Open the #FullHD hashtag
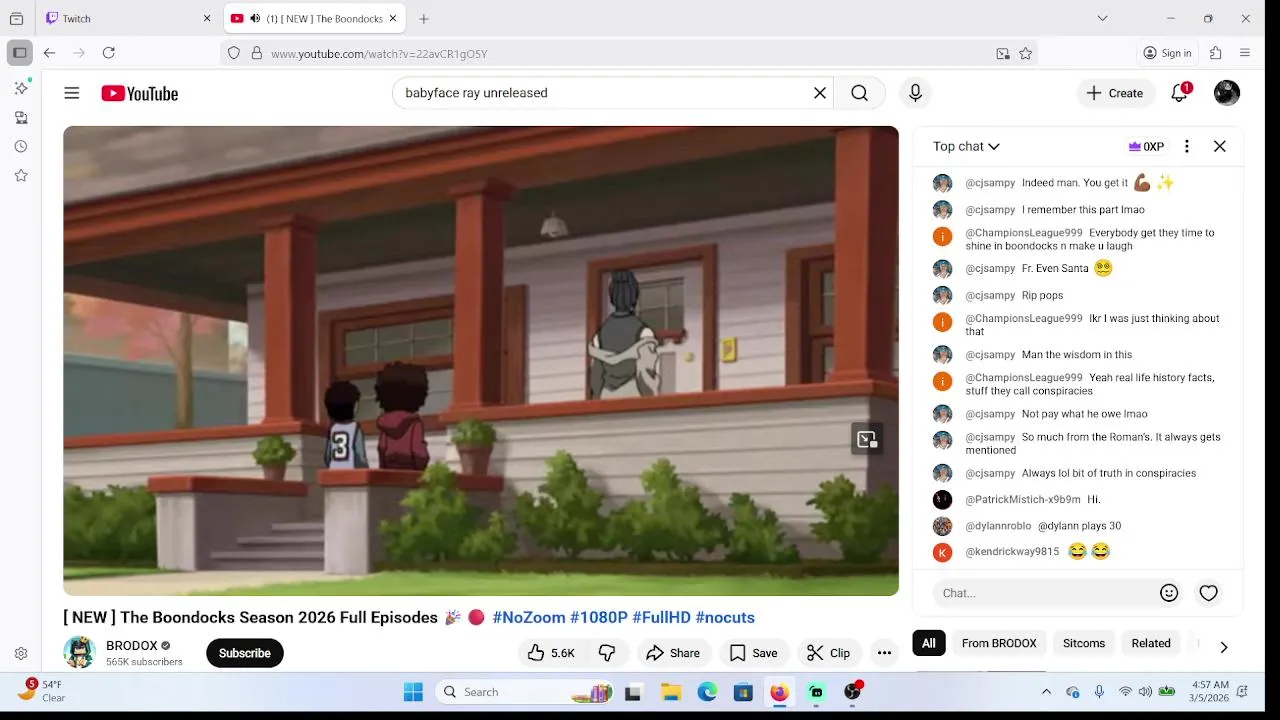This screenshot has height=720, width=1280. click(661, 618)
